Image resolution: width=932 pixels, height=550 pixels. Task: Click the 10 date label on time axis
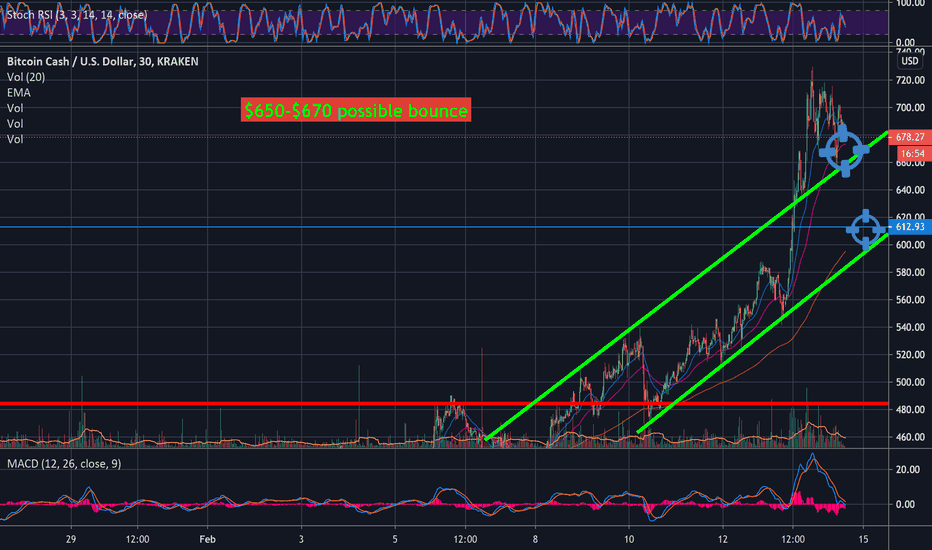coord(629,539)
